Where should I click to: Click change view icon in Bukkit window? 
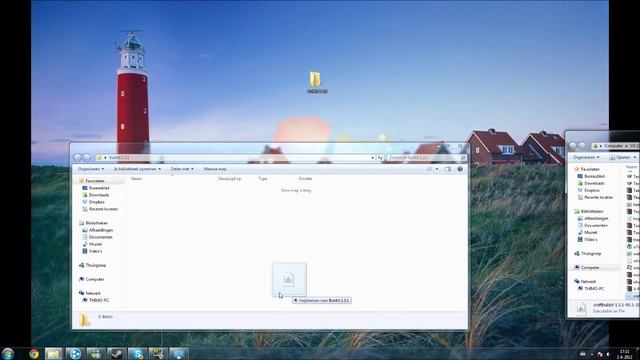429,169
